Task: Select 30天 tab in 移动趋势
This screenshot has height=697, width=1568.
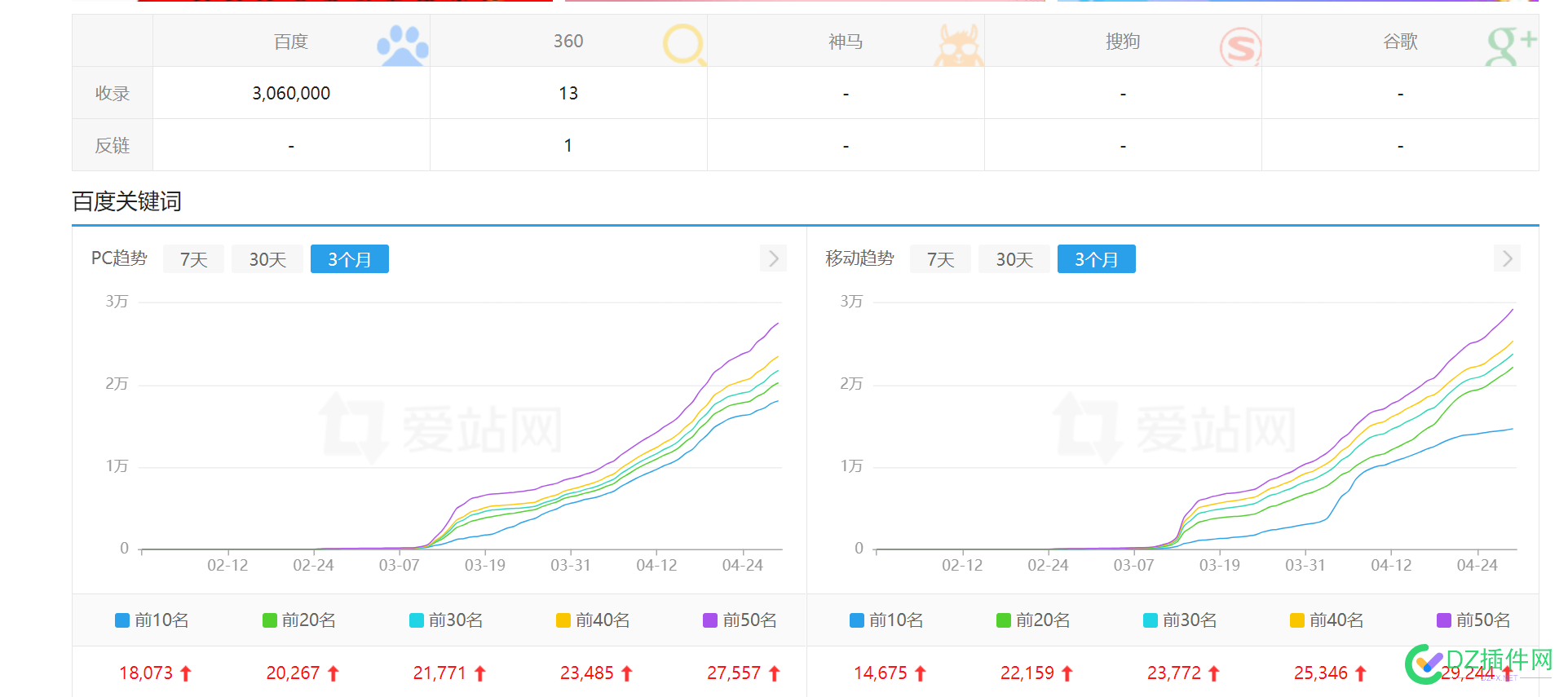Action: 1014,259
